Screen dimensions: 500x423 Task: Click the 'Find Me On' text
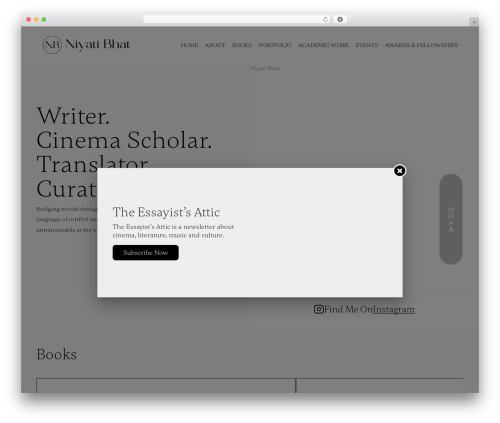tap(348, 309)
